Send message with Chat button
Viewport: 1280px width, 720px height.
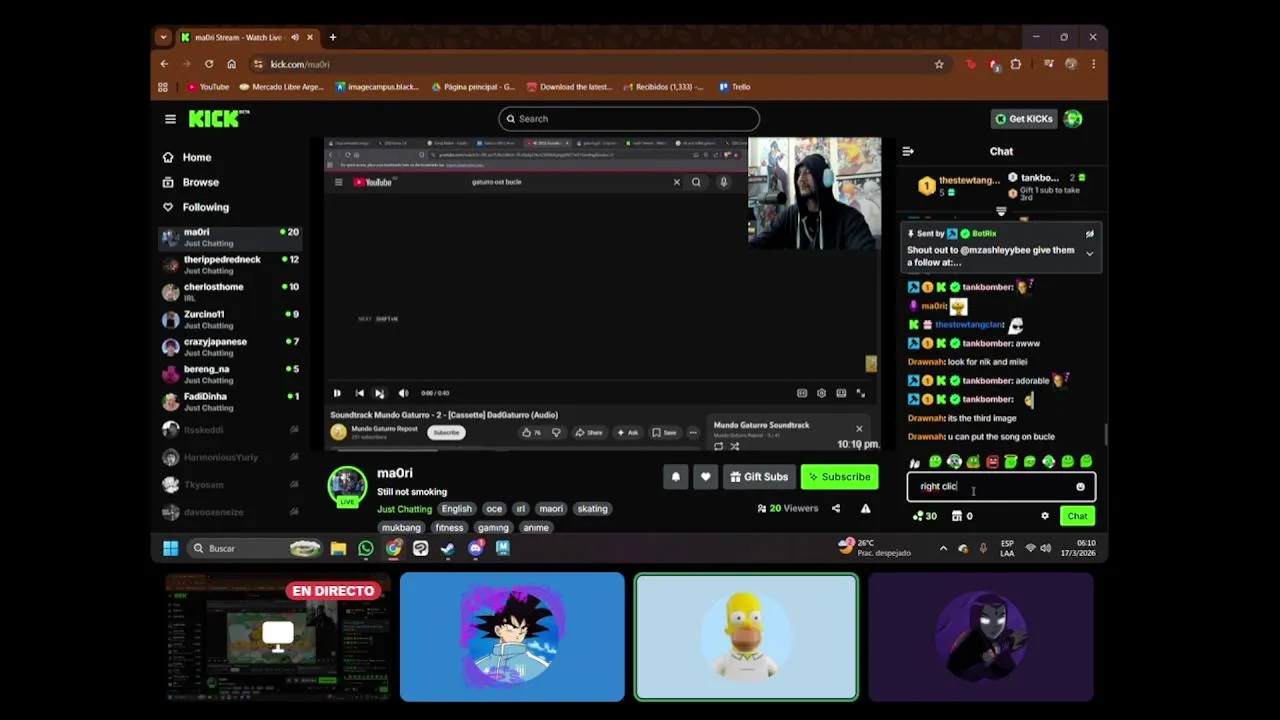click(1077, 516)
